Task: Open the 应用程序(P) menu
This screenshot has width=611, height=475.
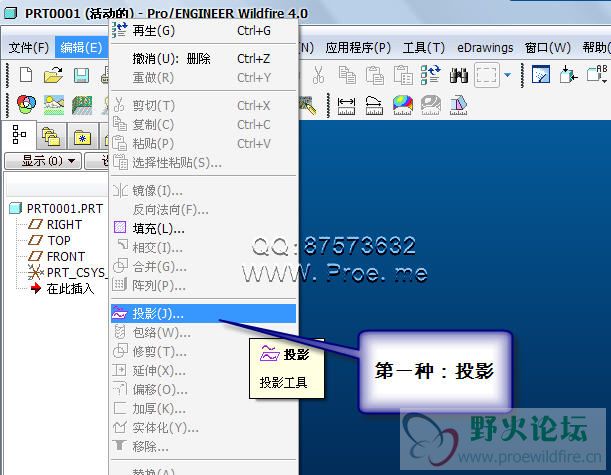Action: tap(358, 48)
